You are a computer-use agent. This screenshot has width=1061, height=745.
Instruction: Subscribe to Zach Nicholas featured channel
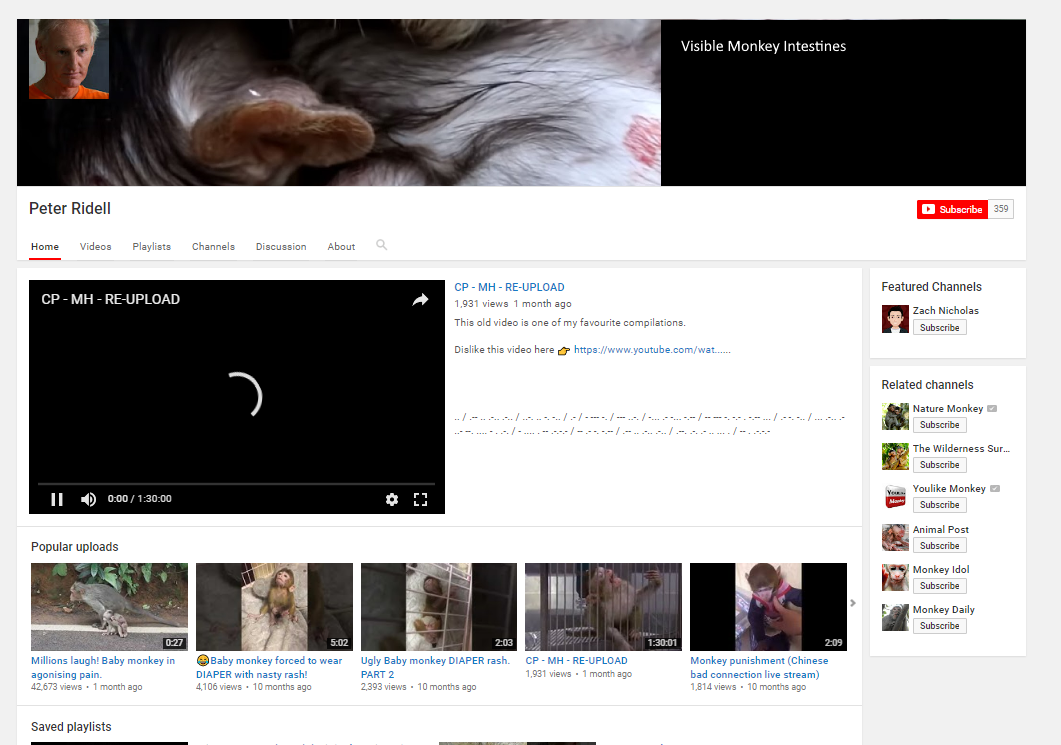939,328
